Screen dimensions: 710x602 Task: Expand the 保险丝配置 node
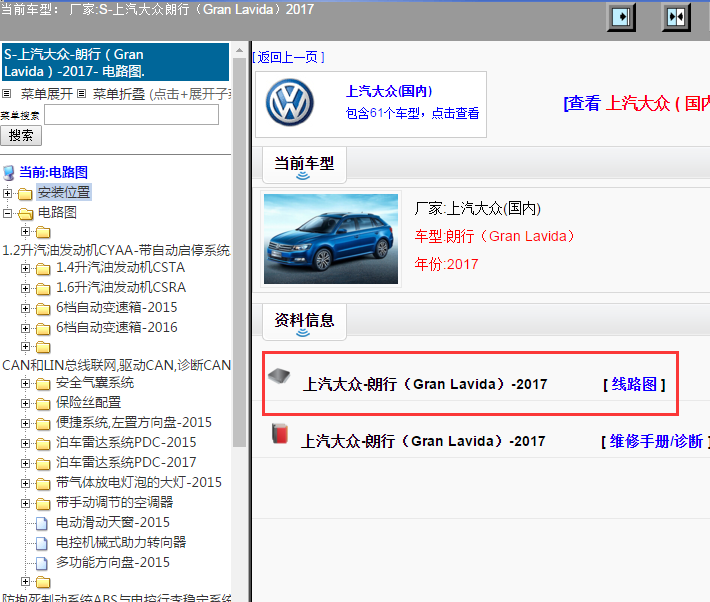tap(25, 403)
